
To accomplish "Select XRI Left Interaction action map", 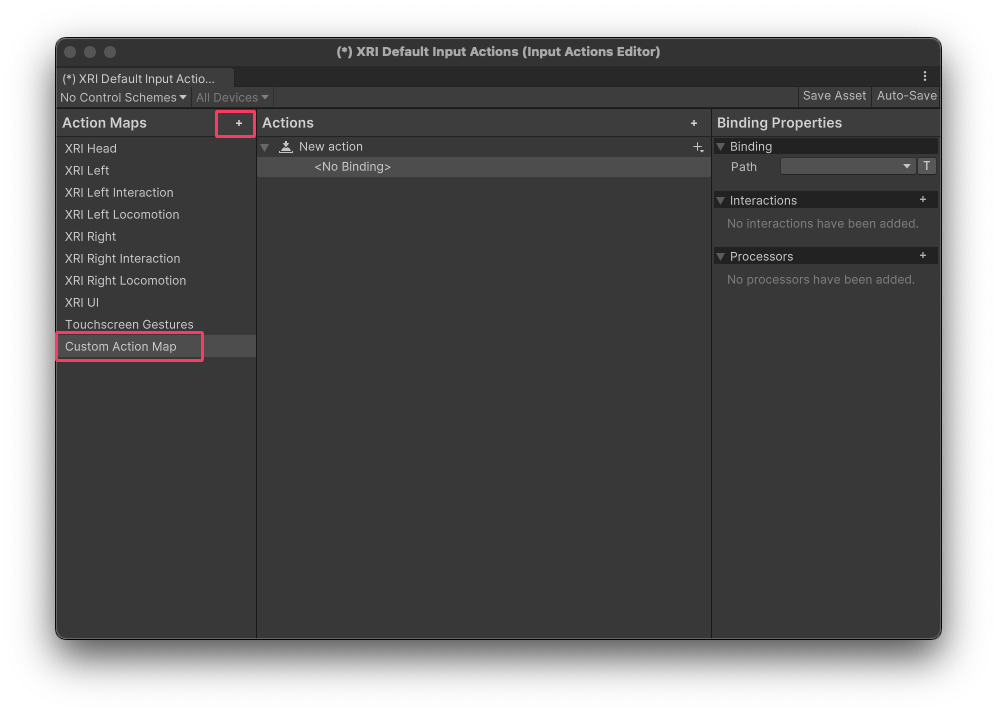I will pos(156,192).
